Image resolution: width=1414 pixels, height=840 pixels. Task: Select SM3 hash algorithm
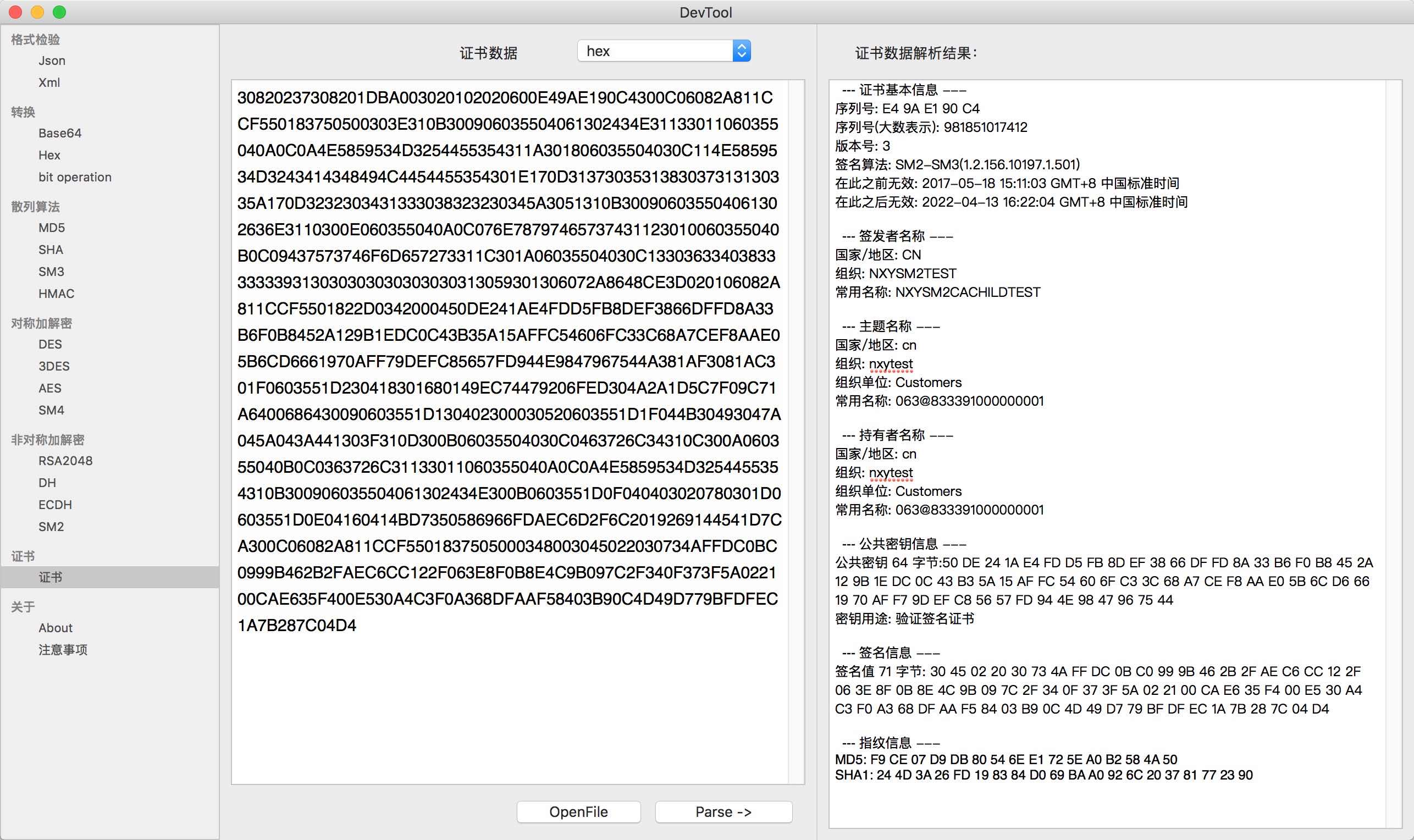51,272
